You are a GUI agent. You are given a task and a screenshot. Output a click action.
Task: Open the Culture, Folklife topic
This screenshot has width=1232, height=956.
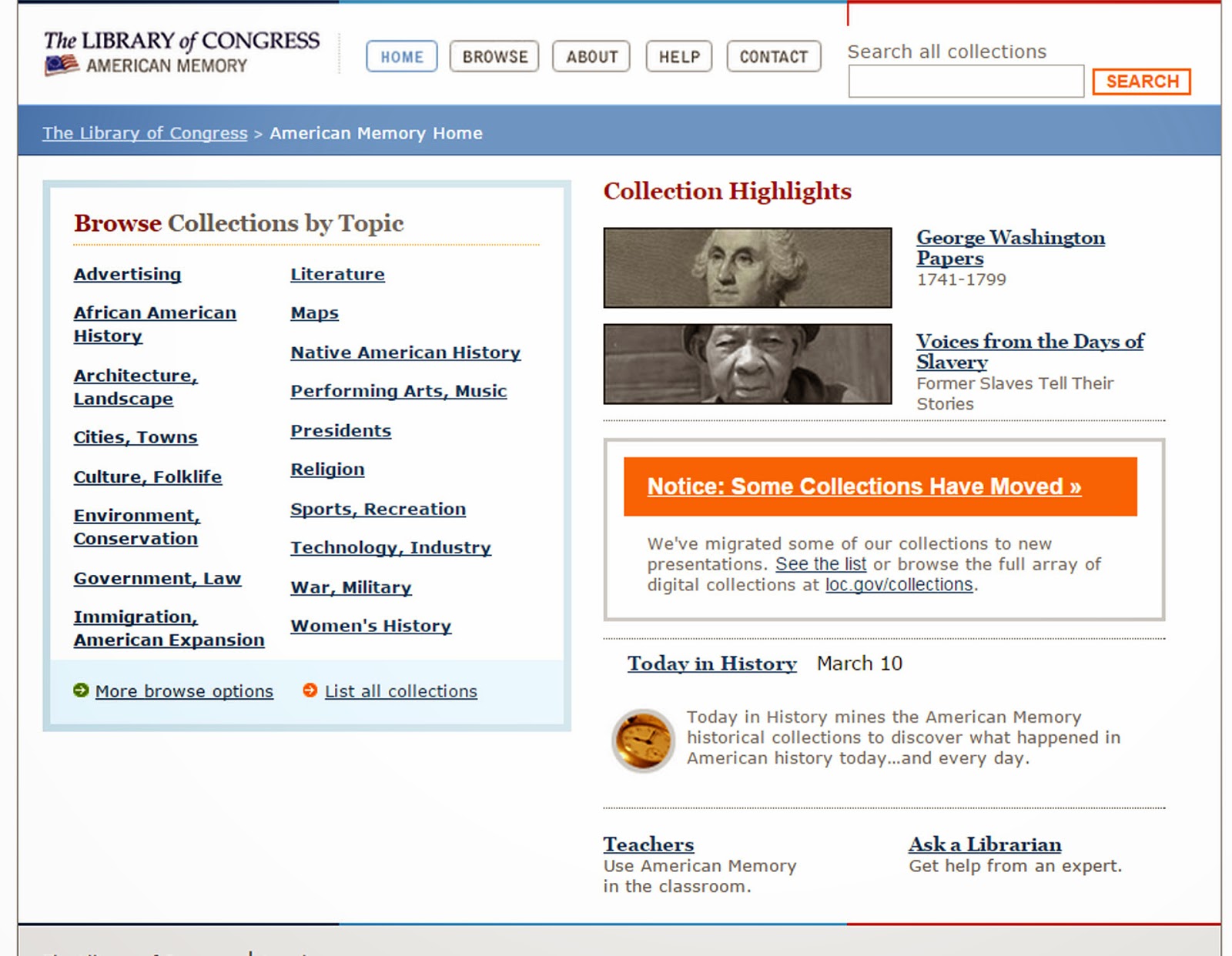click(148, 476)
